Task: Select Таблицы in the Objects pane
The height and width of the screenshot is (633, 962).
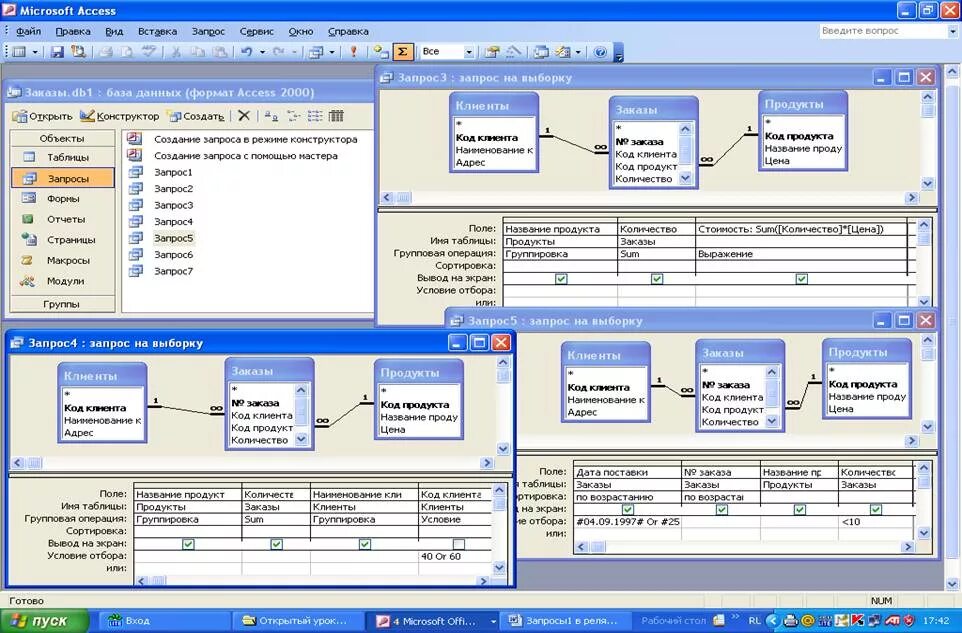Action: point(63,158)
